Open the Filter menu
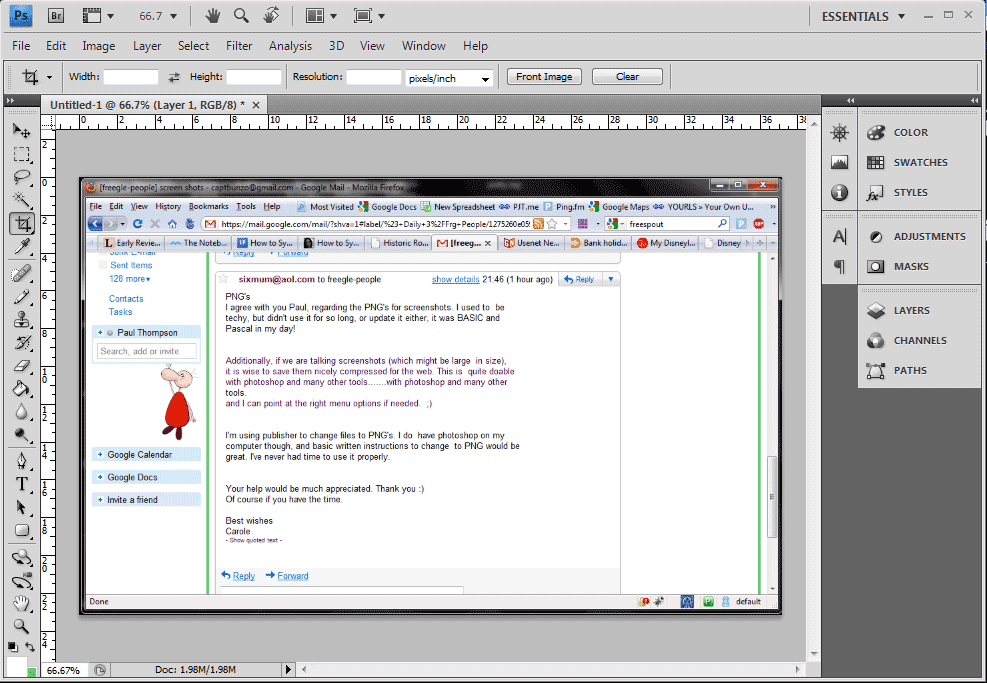The image size is (987, 683). (x=239, y=46)
